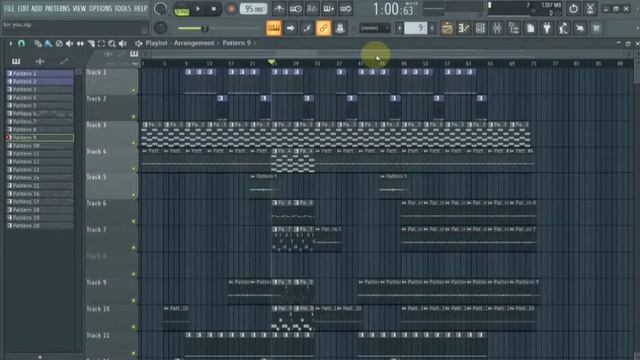Toggle the recording countdown

pyautogui.click(x=312, y=9)
